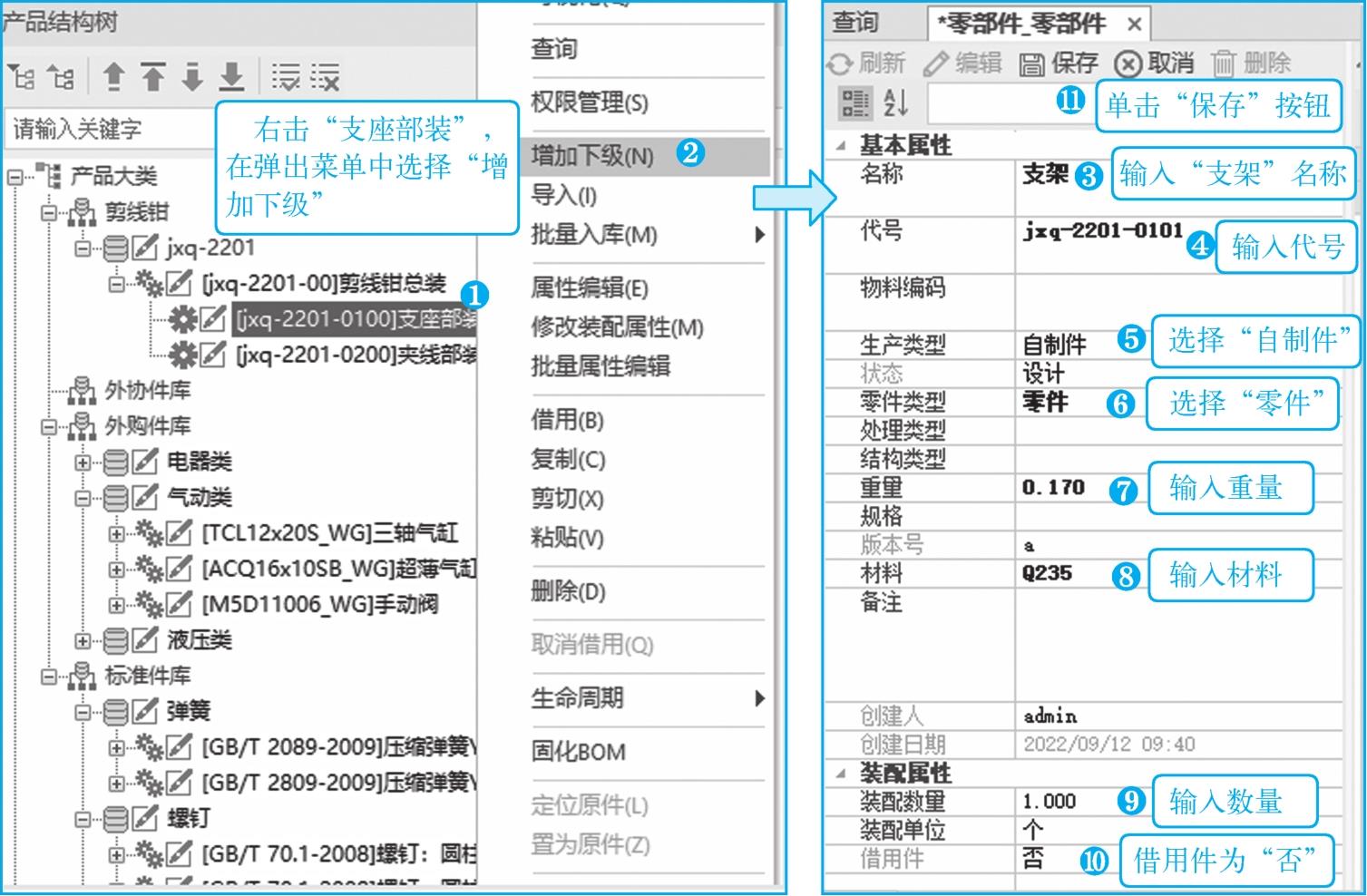The height and width of the screenshot is (896, 1367).
Task: Expand the ACQ16x10SB_WG 超薄气缸 node
Action: point(116,570)
